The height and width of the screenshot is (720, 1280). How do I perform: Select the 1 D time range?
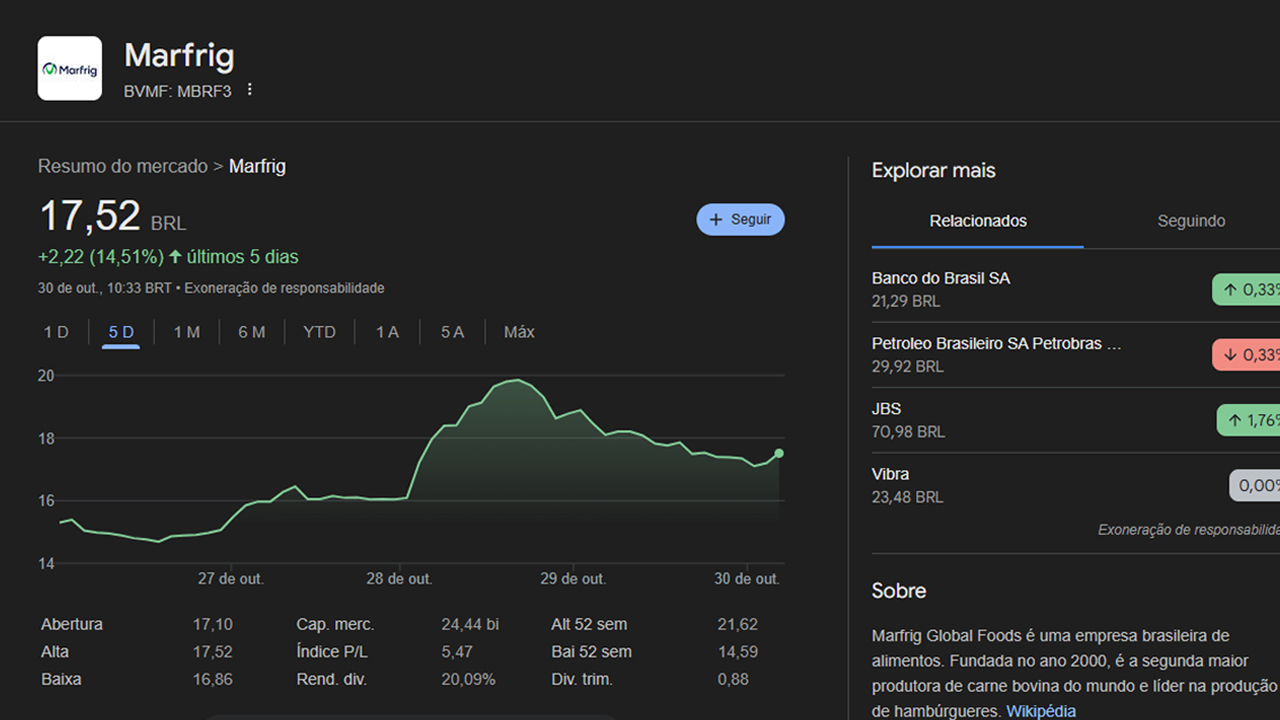(56, 332)
